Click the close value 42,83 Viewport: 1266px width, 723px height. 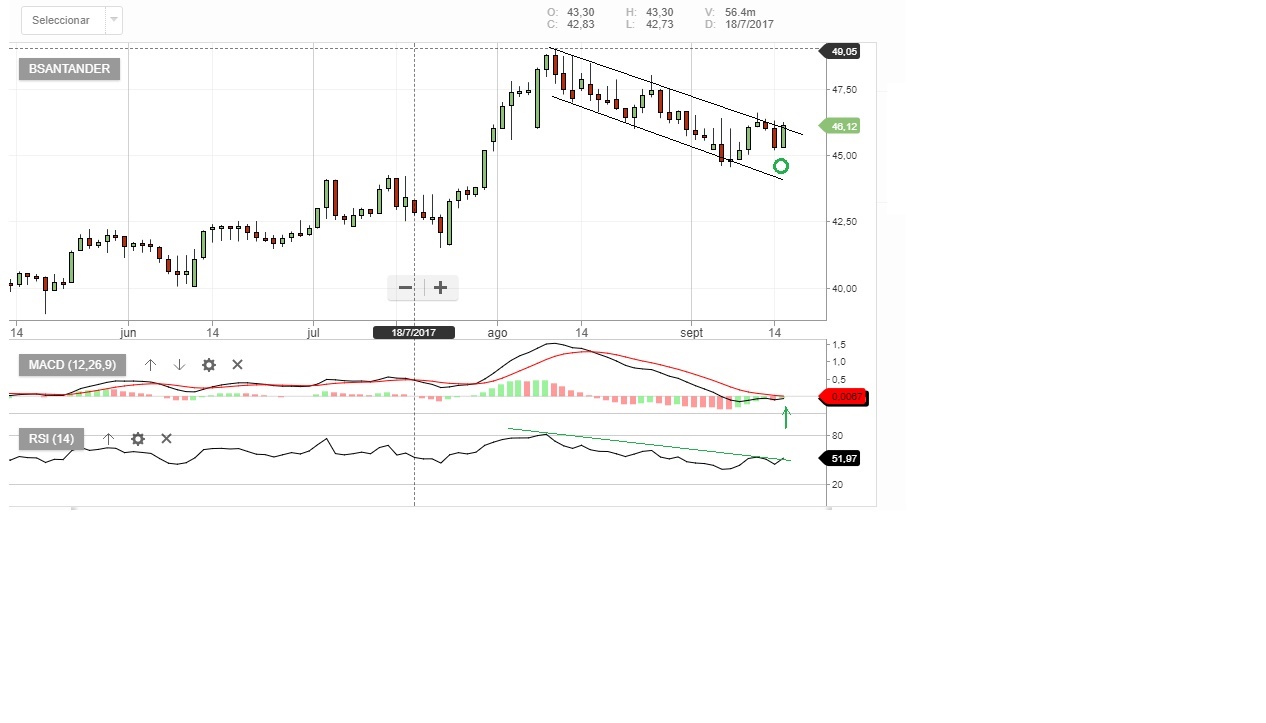580,24
